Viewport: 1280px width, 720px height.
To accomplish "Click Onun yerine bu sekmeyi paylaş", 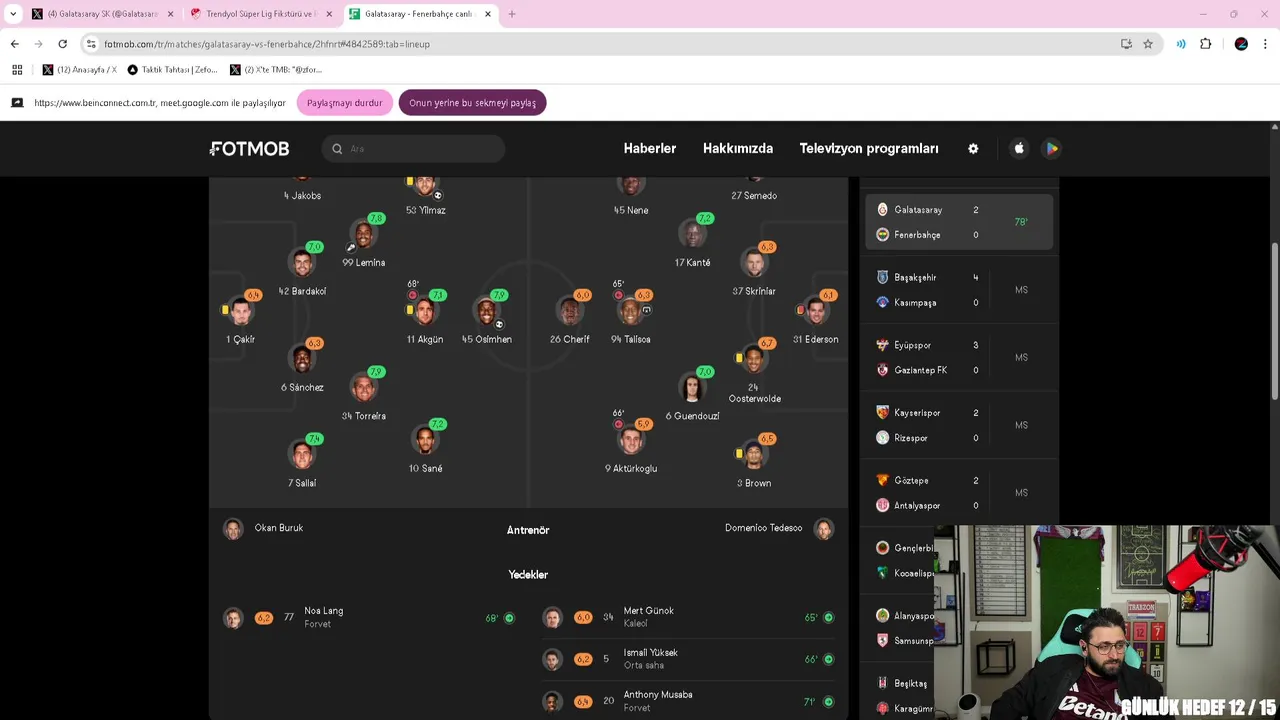I will [472, 103].
